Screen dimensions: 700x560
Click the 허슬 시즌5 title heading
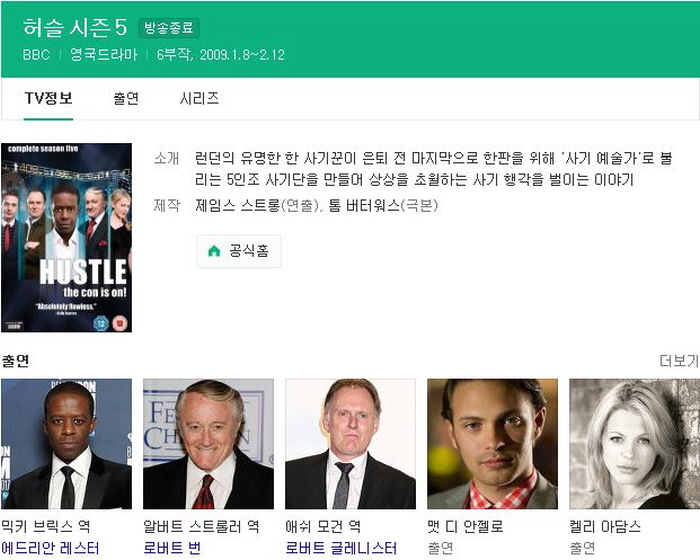point(75,27)
